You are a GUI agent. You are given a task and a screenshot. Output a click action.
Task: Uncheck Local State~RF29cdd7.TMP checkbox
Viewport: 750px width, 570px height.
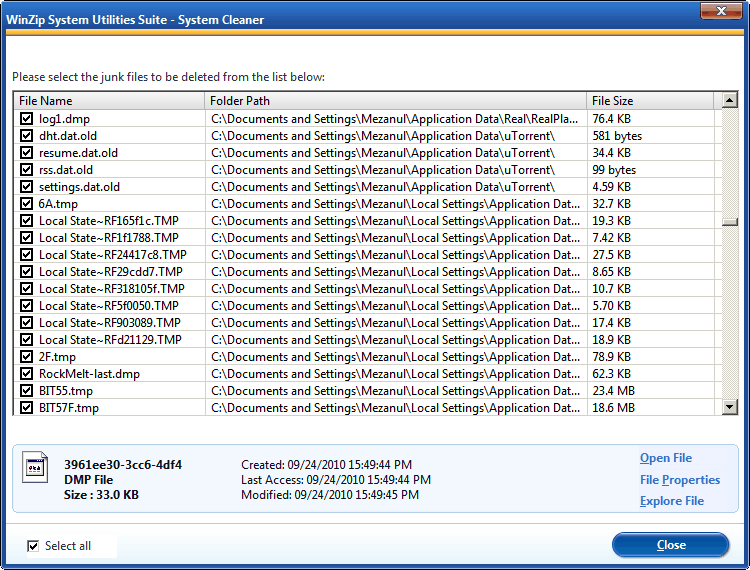coord(26,272)
